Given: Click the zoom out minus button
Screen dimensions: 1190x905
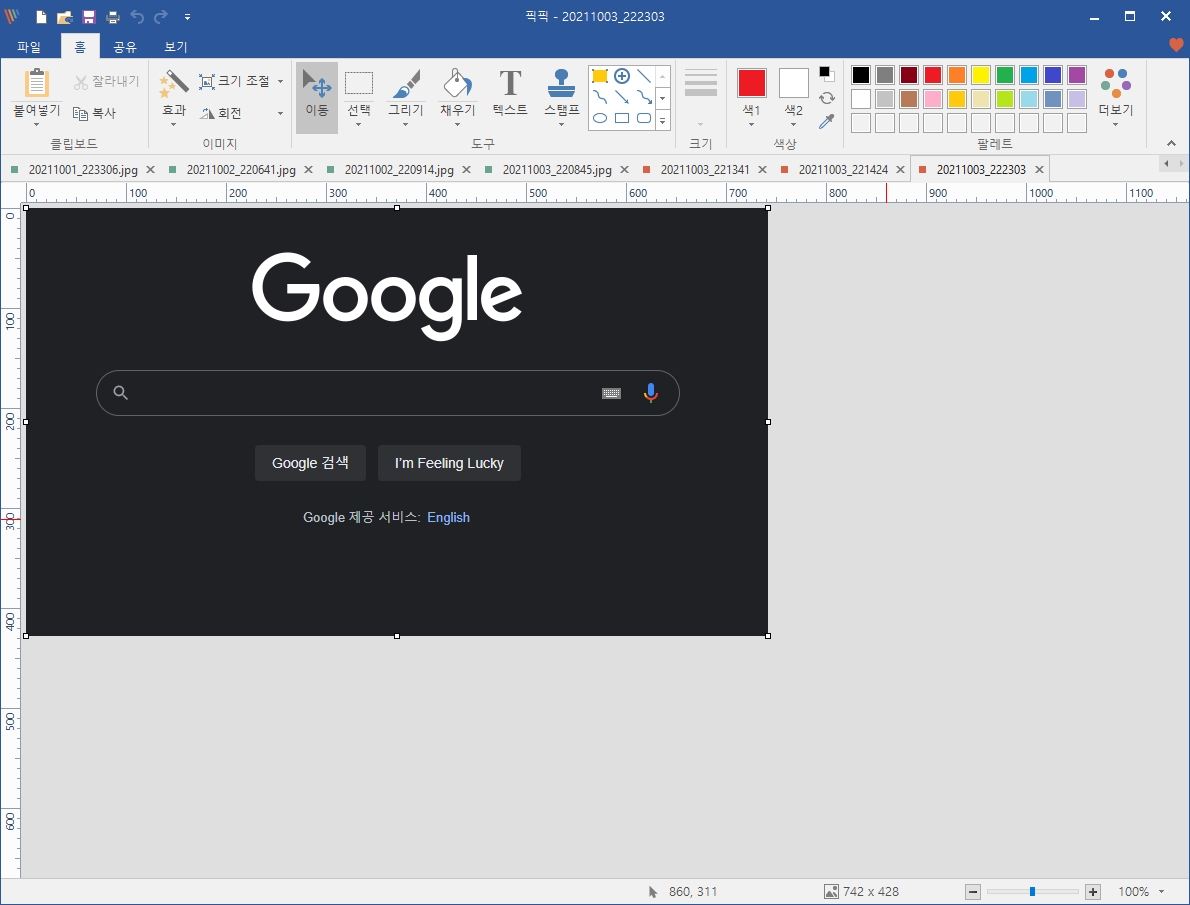Looking at the screenshot, I should [973, 892].
